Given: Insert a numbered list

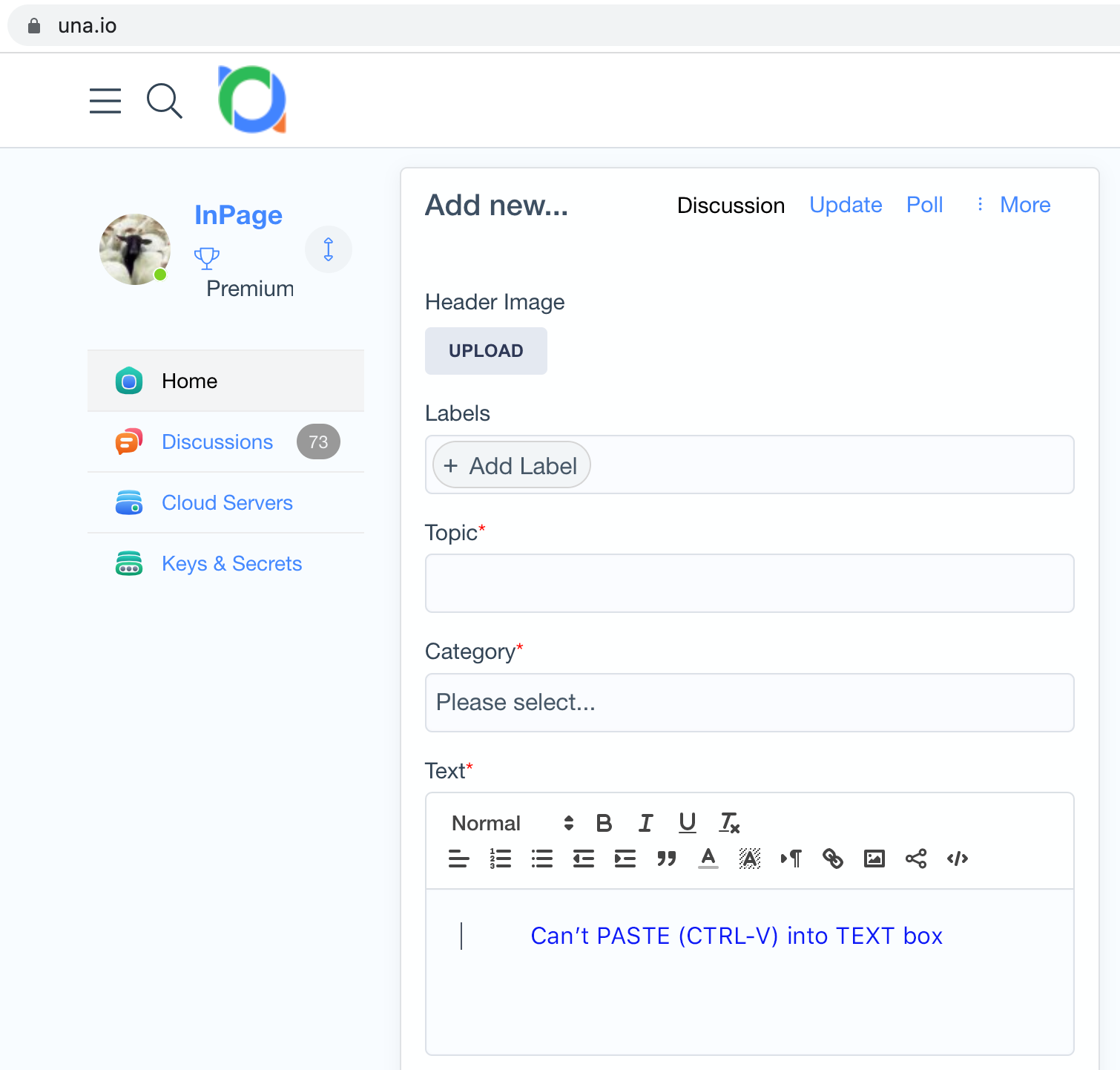Looking at the screenshot, I should [x=501, y=859].
